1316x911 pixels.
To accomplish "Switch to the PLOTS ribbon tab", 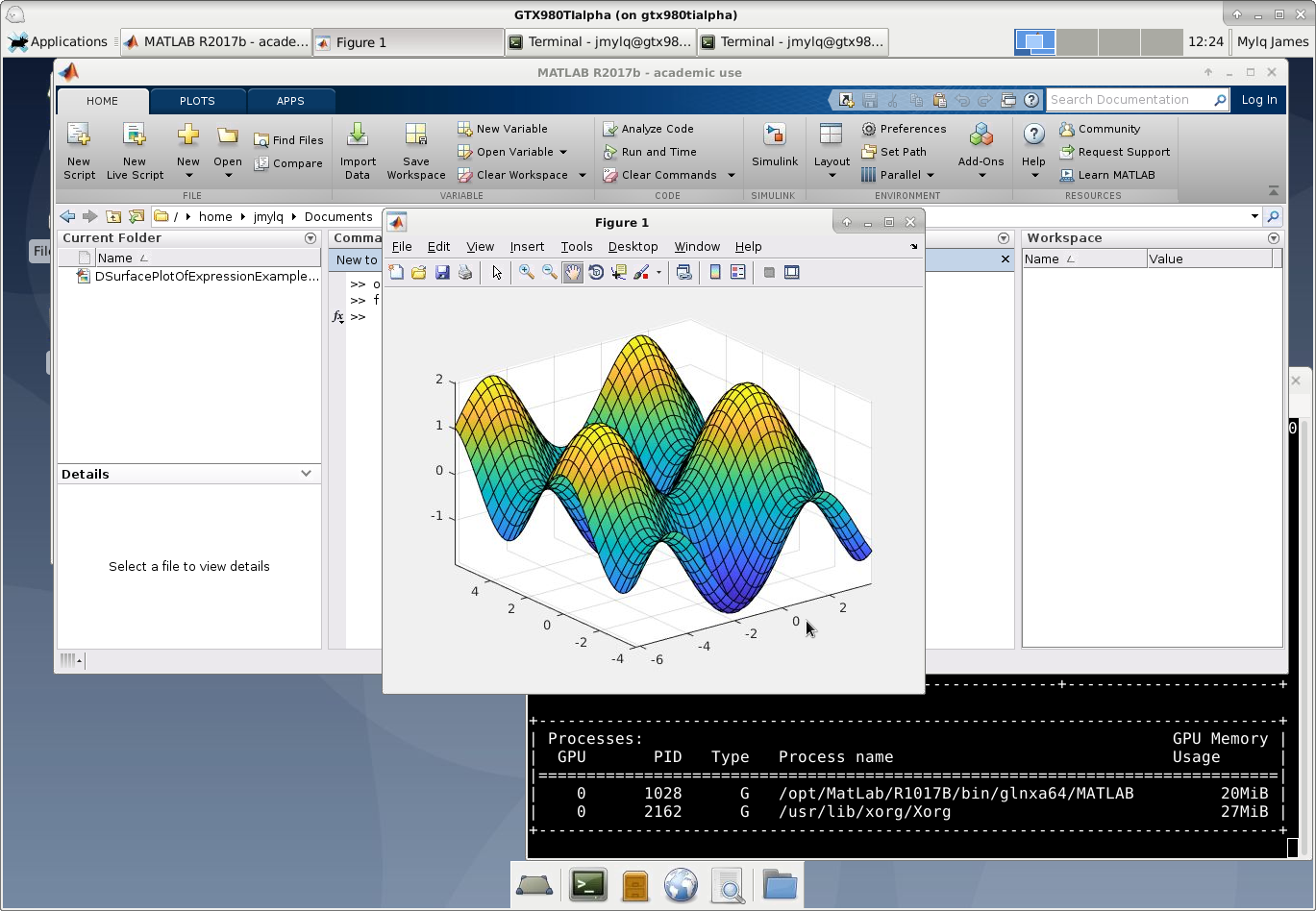I will click(197, 101).
